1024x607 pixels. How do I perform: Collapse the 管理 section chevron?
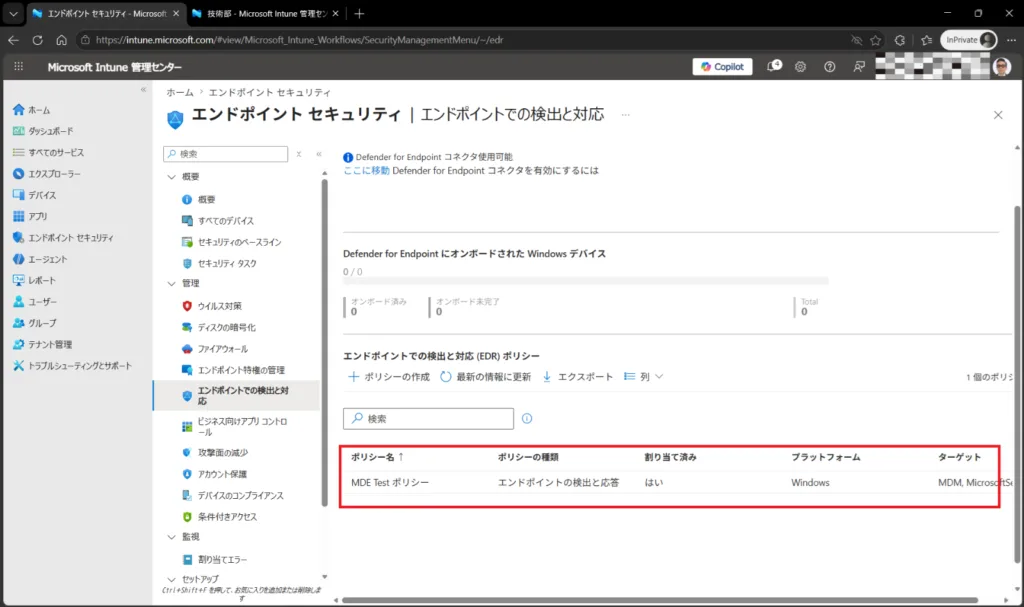click(x=172, y=284)
